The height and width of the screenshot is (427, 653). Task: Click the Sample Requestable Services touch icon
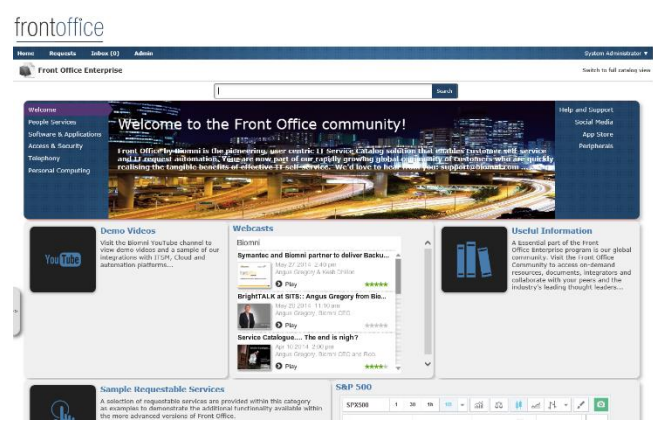tap(63, 402)
